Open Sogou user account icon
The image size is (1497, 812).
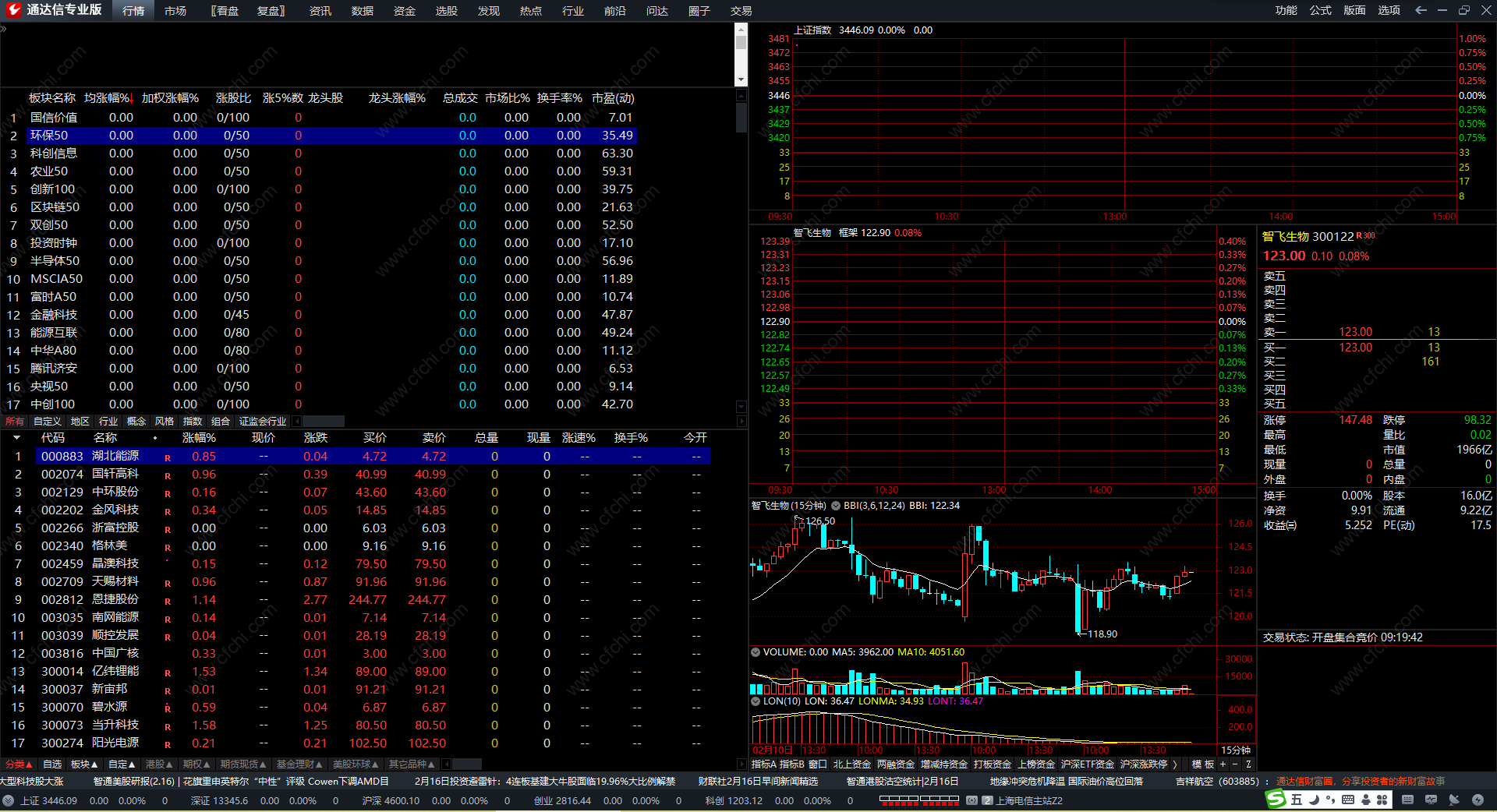[1366, 800]
